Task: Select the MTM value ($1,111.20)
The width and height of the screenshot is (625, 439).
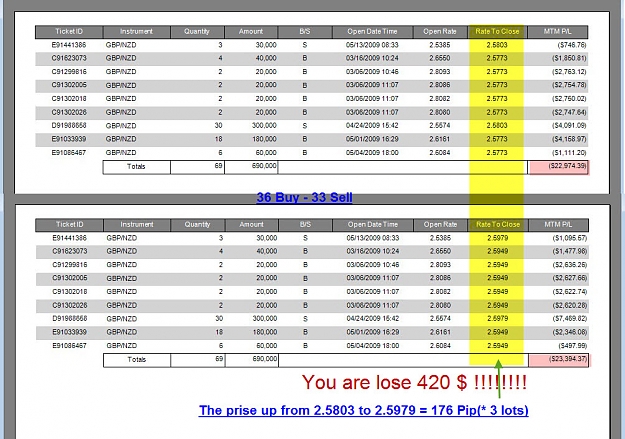Action: (569, 153)
